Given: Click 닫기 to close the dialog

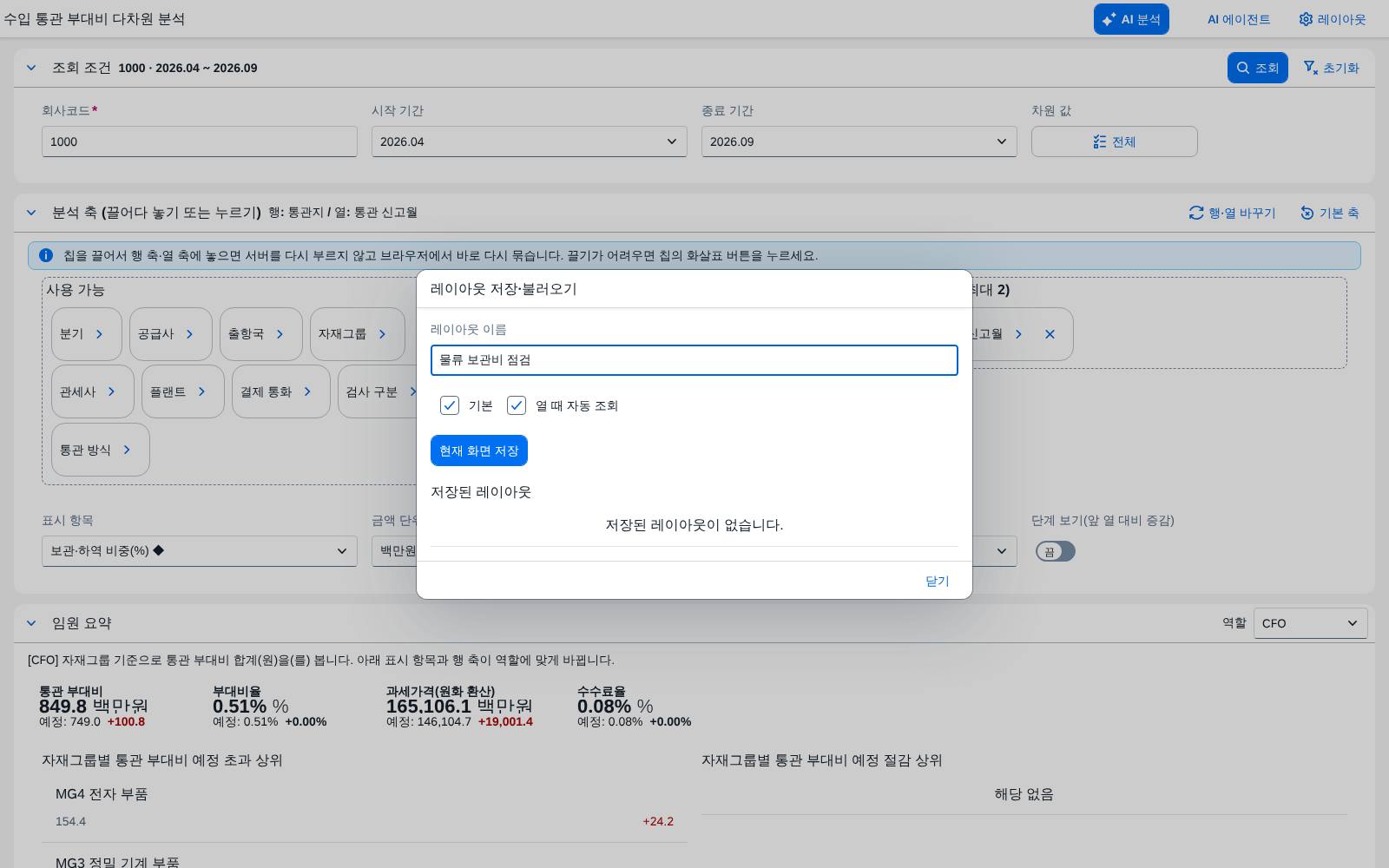Looking at the screenshot, I should tap(938, 581).
